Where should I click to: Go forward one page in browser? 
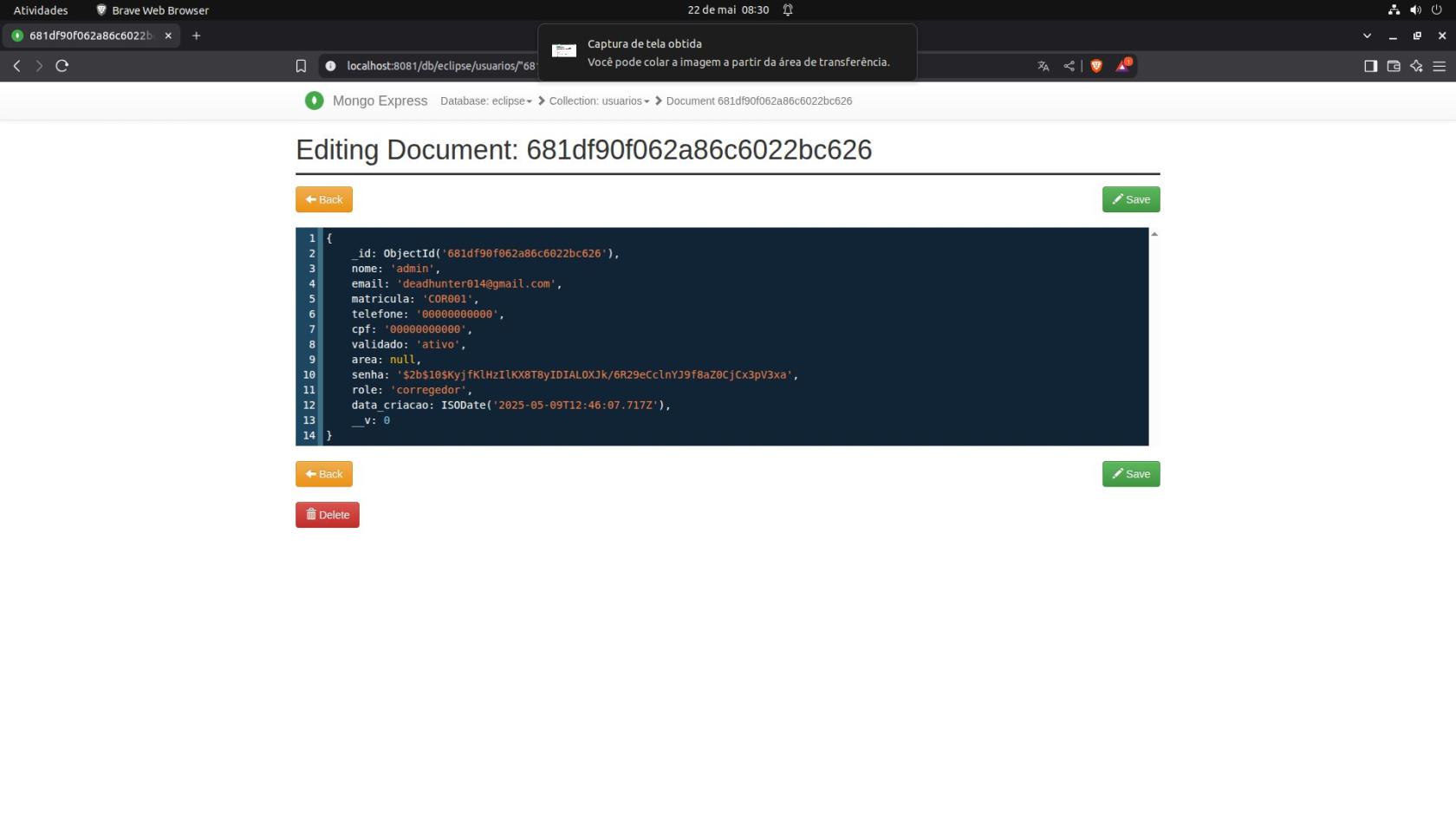[x=39, y=66]
